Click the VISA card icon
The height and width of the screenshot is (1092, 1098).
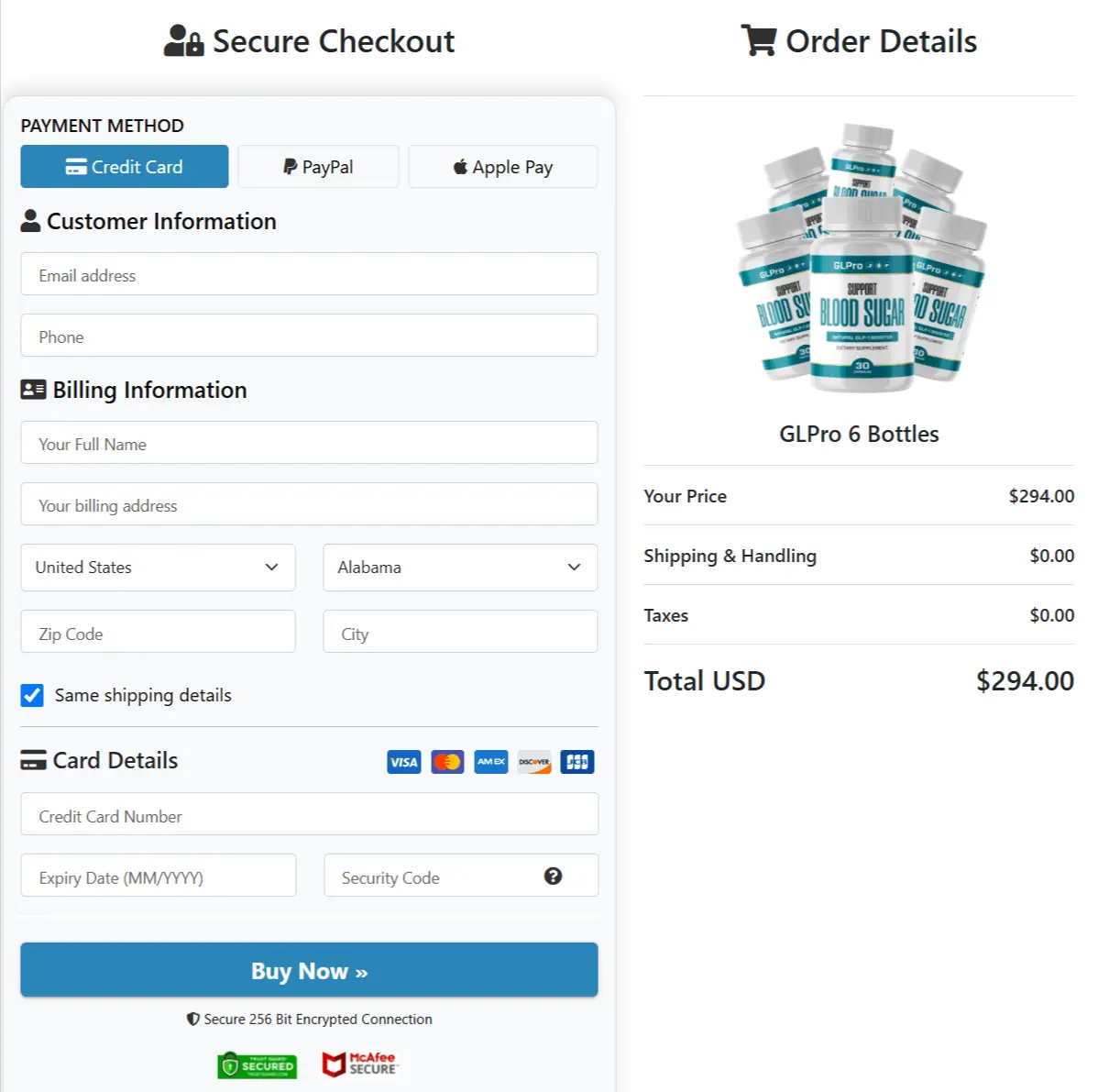403,762
